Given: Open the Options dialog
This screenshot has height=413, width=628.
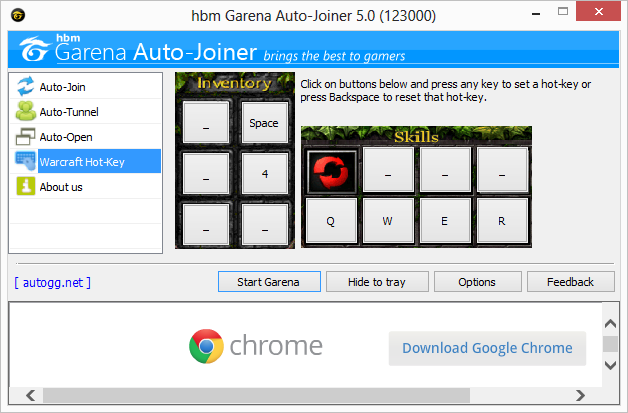Looking at the screenshot, I should [477, 282].
